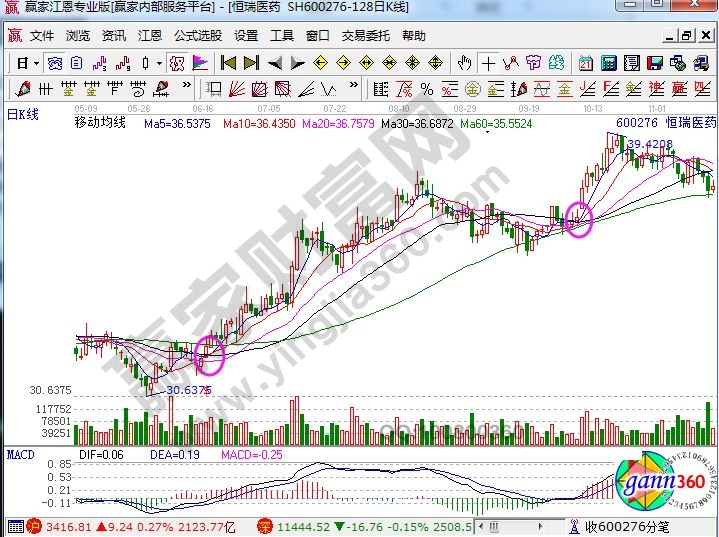Jump to first record with skip-back arrow

[228, 63]
